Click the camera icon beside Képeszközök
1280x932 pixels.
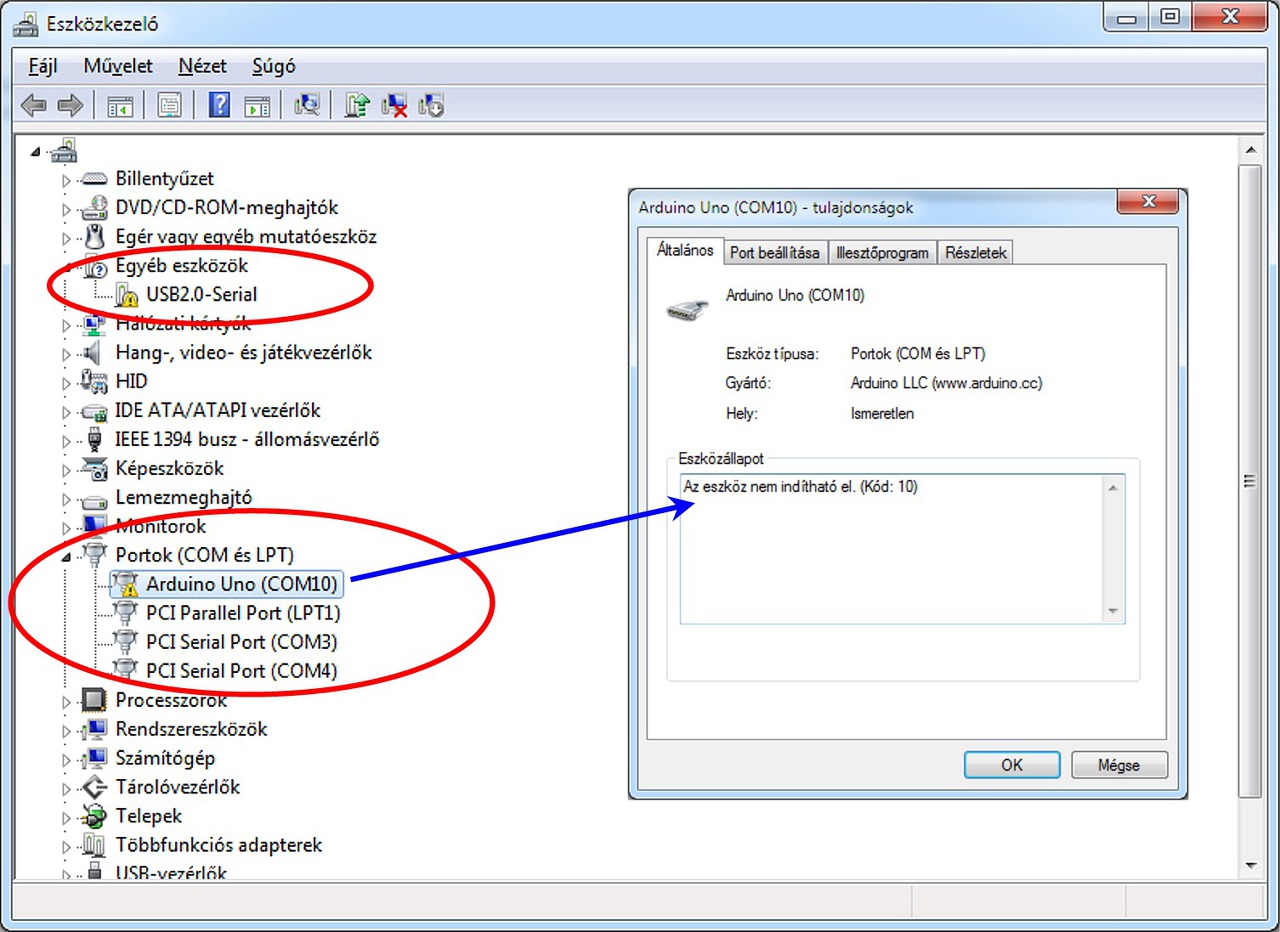[94, 469]
